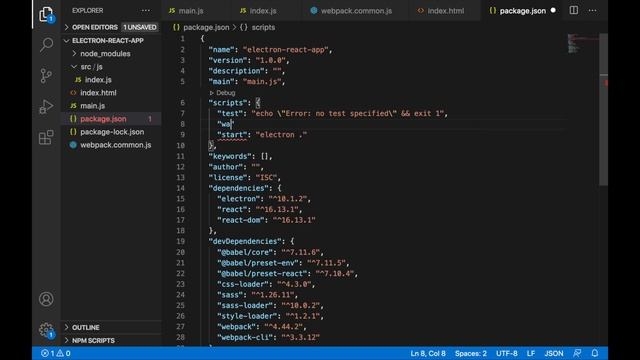This screenshot has width=640, height=360.
Task: Select package.json in the file tree
Action: [111, 119]
